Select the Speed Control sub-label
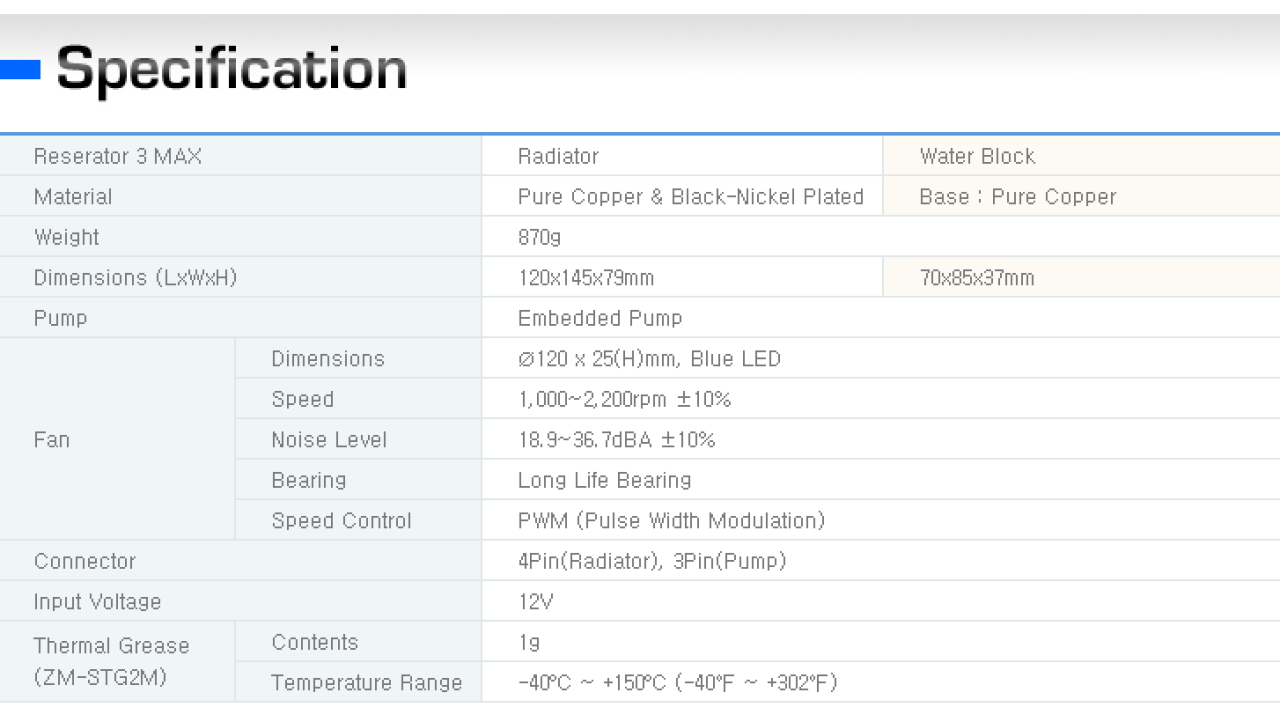 [341, 520]
